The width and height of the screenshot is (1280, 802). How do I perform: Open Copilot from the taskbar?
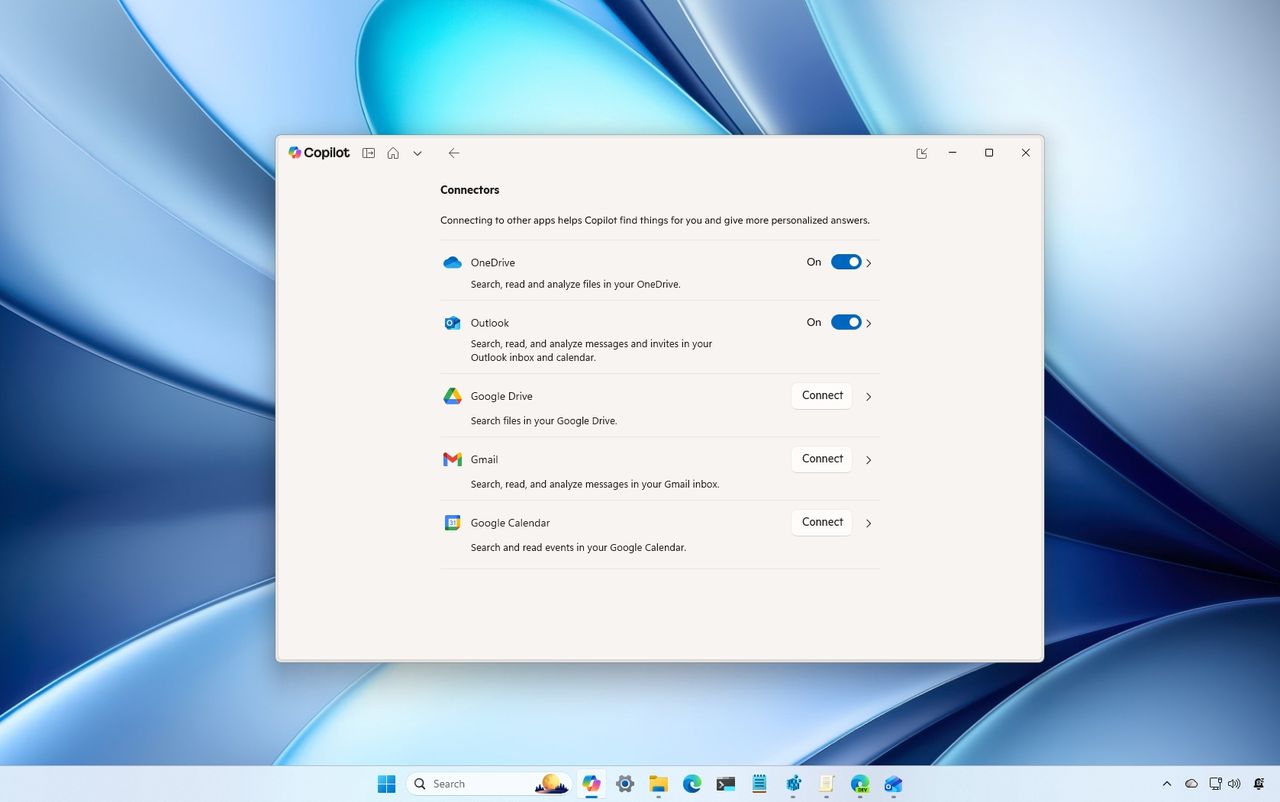[591, 784]
